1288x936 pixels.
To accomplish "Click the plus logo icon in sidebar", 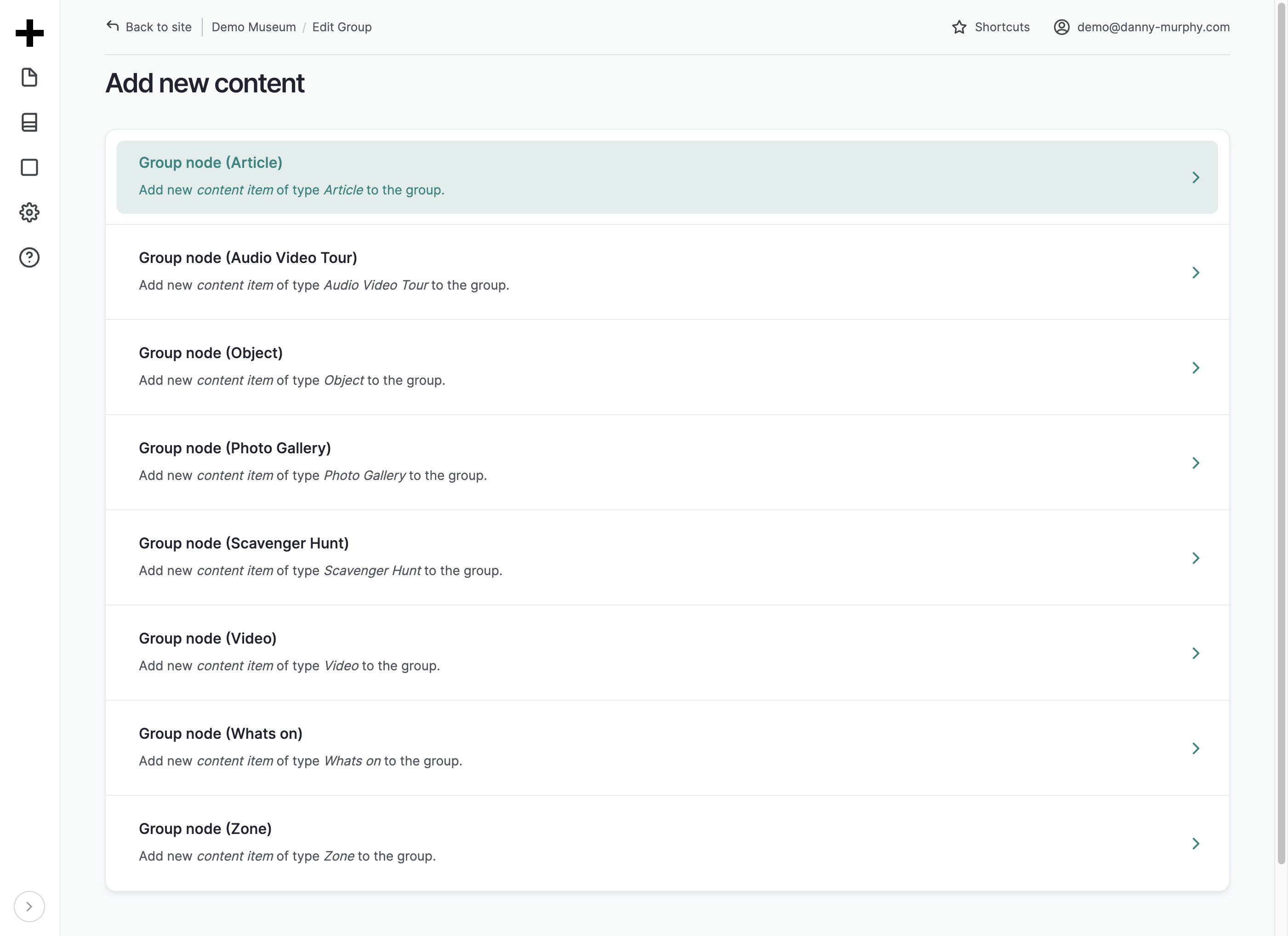I will click(29, 33).
